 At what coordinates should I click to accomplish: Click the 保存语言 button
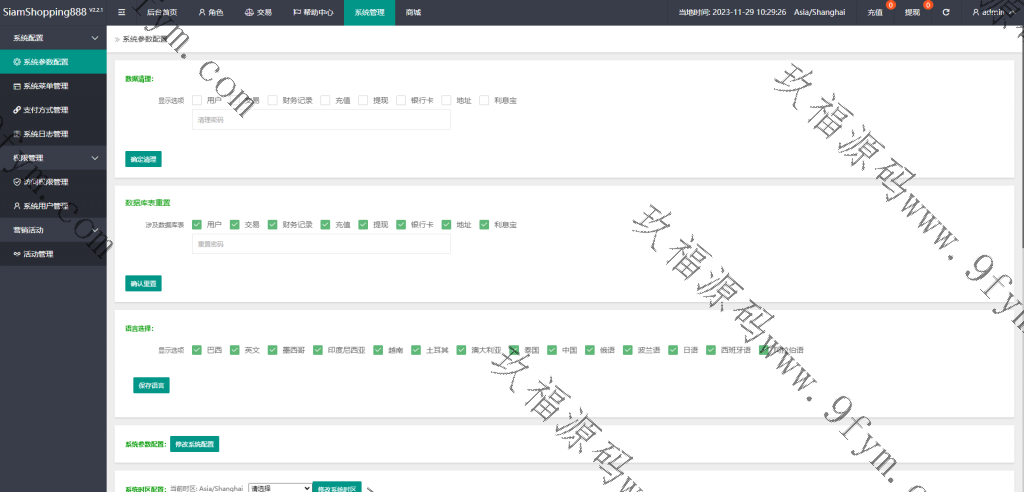pyautogui.click(x=151, y=385)
